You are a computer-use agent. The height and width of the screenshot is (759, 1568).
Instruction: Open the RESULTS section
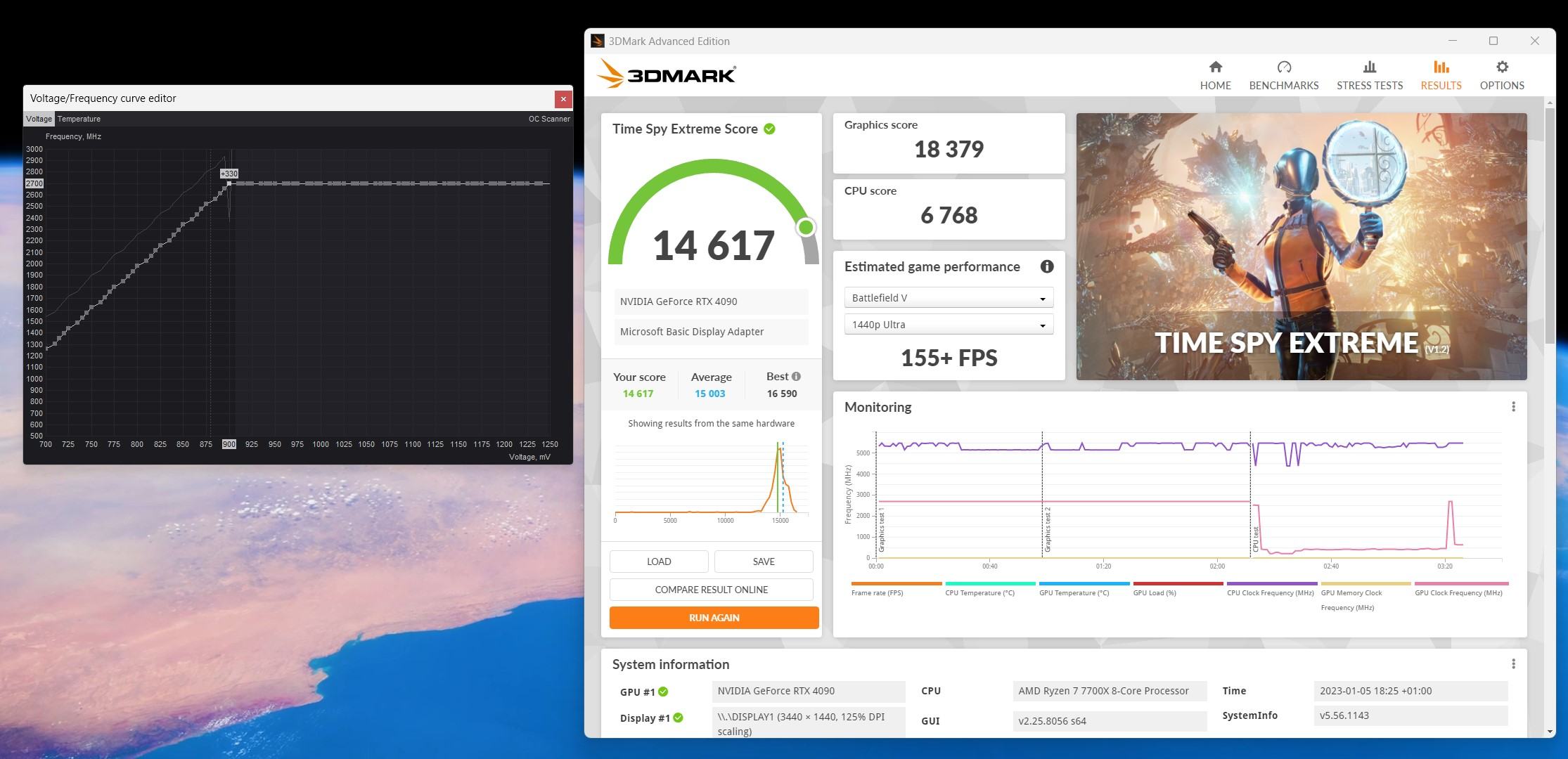(1441, 75)
